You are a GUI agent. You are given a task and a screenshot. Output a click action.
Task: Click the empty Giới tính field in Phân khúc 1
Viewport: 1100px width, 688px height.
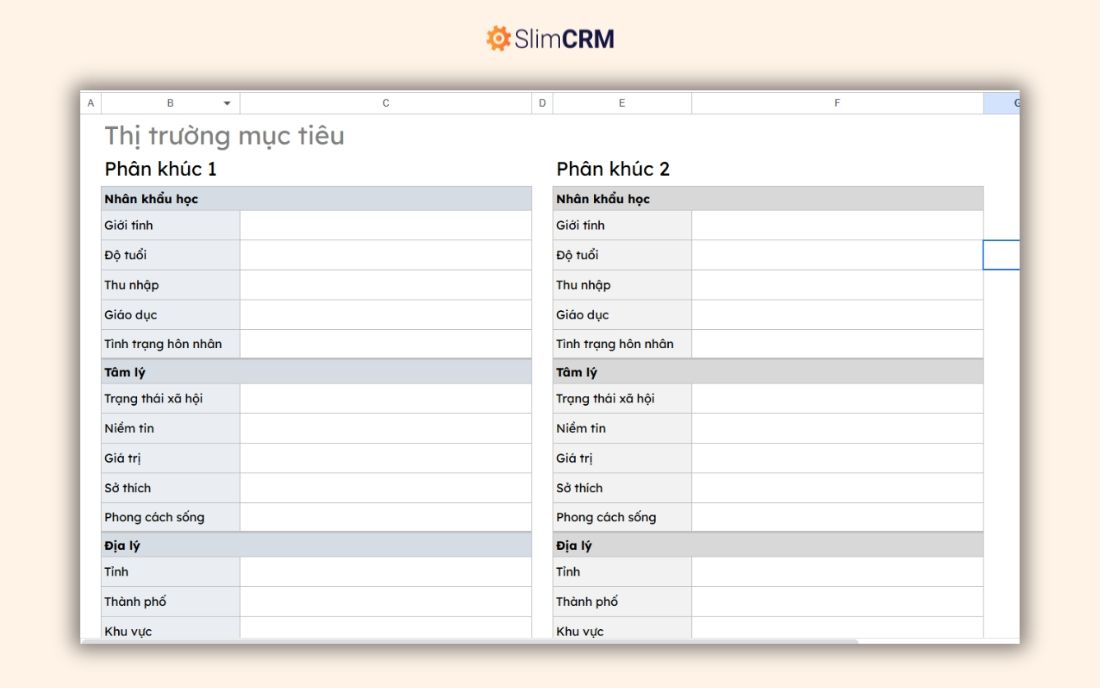386,225
